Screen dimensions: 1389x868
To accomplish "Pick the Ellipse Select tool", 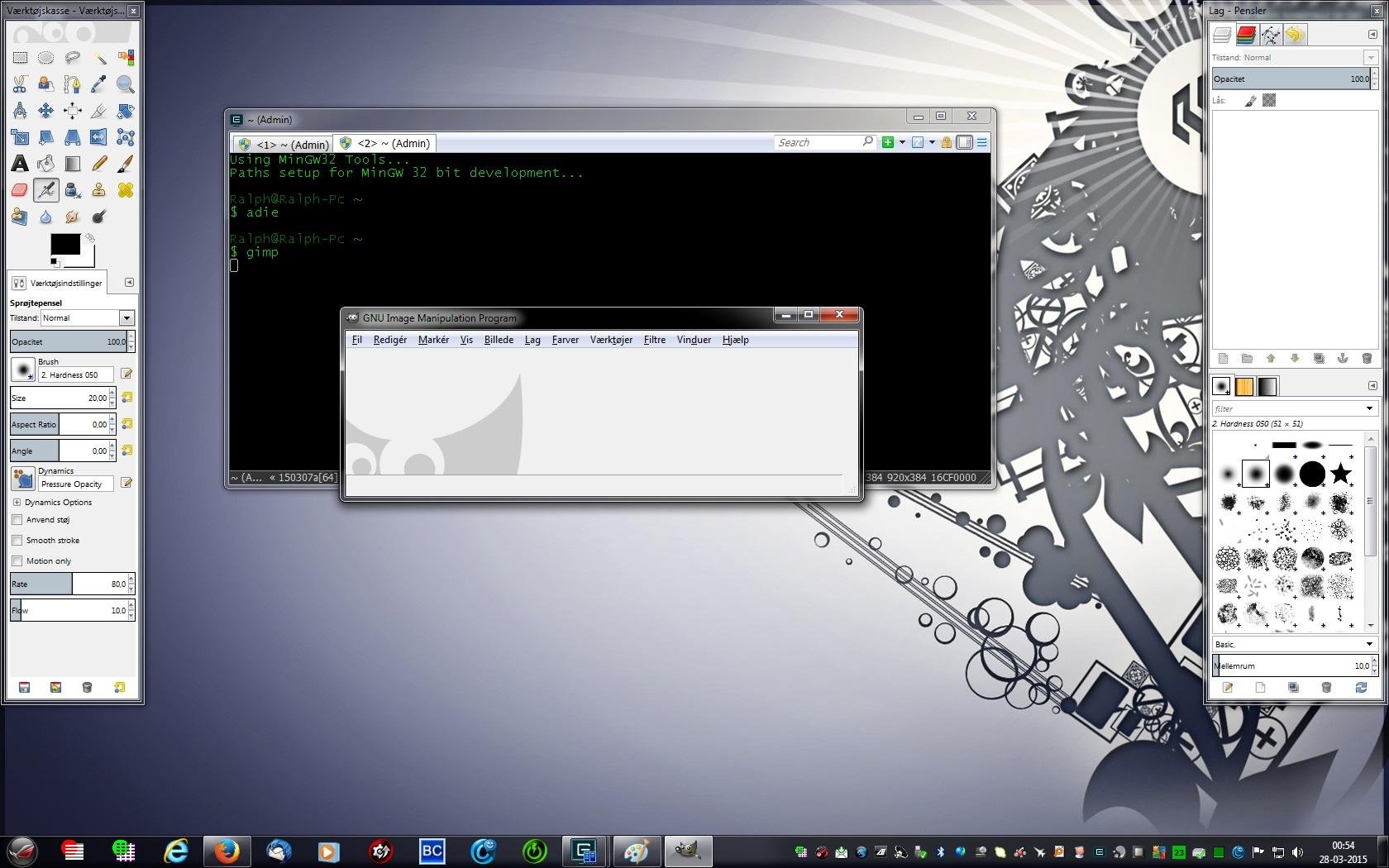I will (46, 58).
